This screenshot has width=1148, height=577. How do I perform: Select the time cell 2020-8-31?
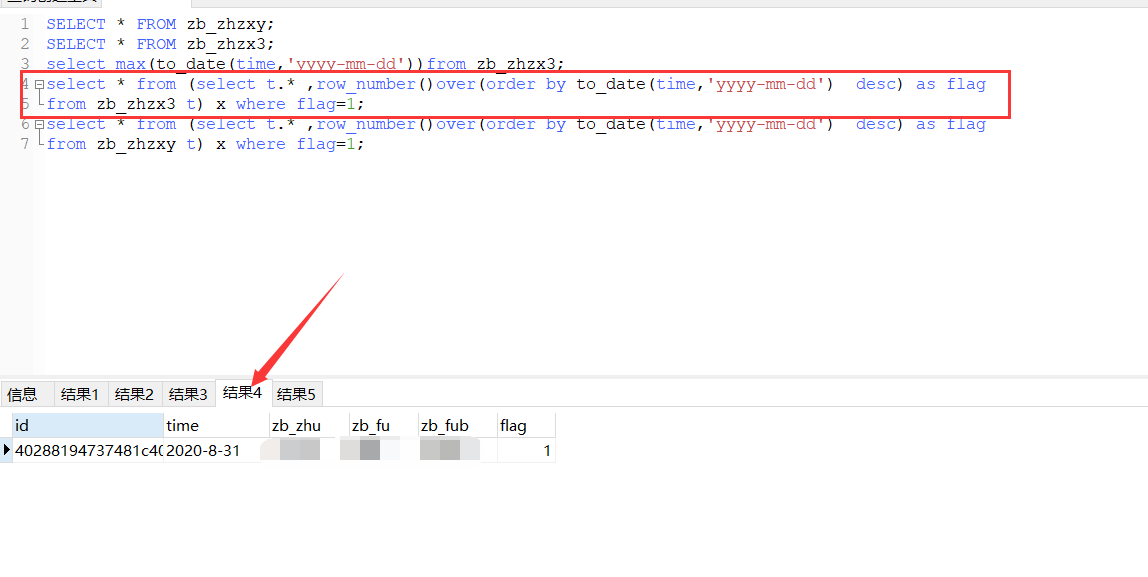click(x=216, y=450)
